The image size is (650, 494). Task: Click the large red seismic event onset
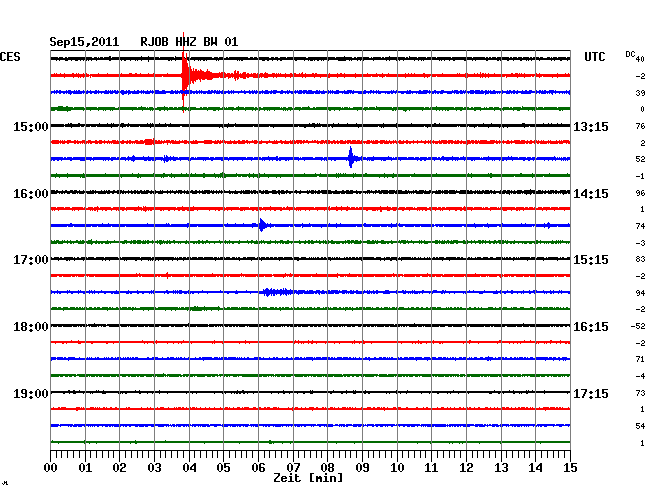coord(184,75)
